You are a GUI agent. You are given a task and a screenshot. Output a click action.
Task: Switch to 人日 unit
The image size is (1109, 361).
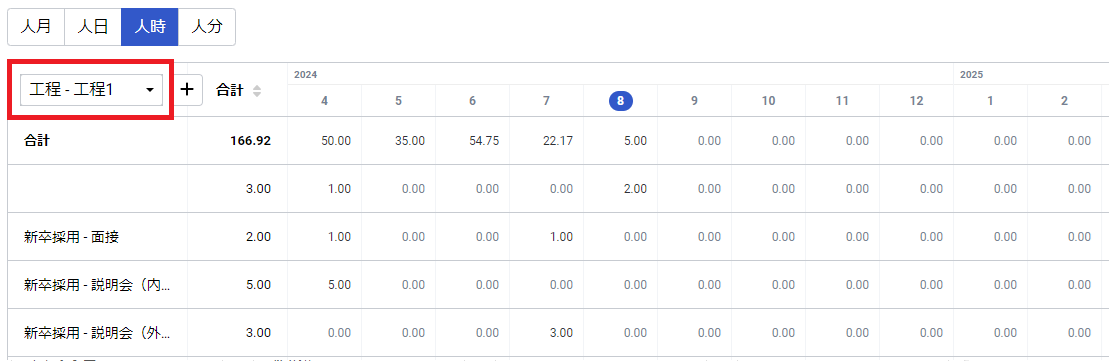point(93,27)
